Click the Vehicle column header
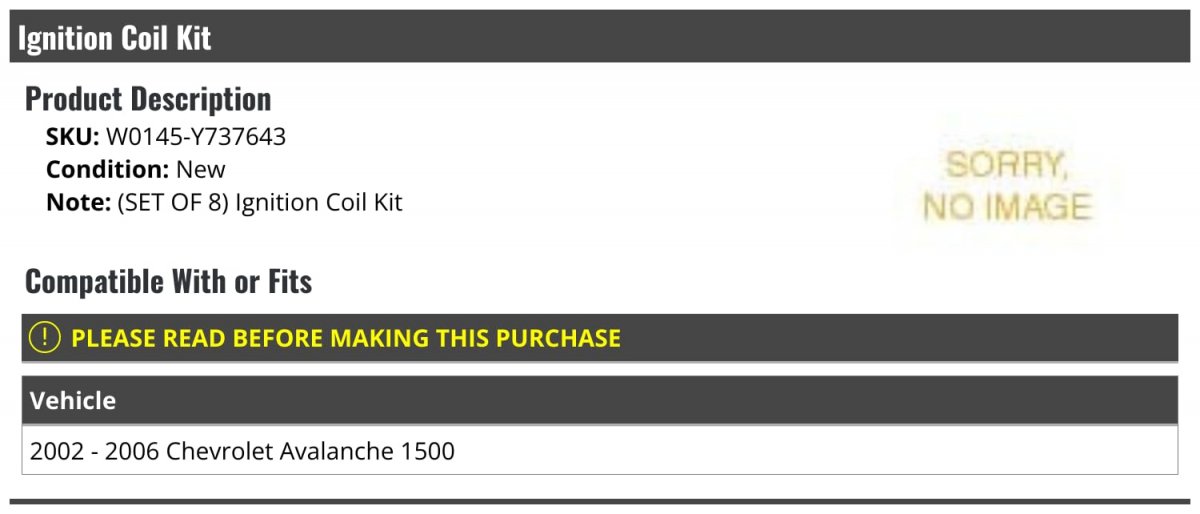This screenshot has width=1200, height=514. (600, 401)
